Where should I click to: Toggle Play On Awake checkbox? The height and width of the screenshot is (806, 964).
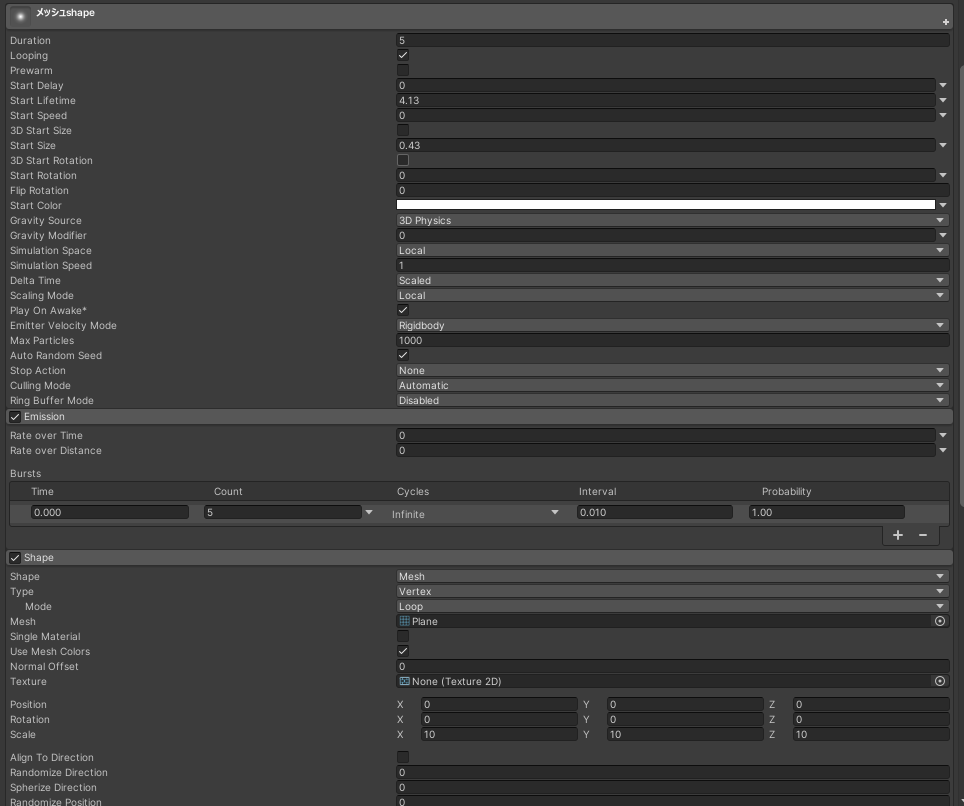click(403, 310)
